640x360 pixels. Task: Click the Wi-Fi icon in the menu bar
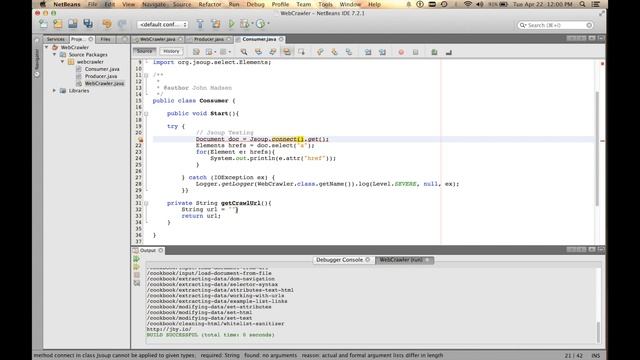467,4
